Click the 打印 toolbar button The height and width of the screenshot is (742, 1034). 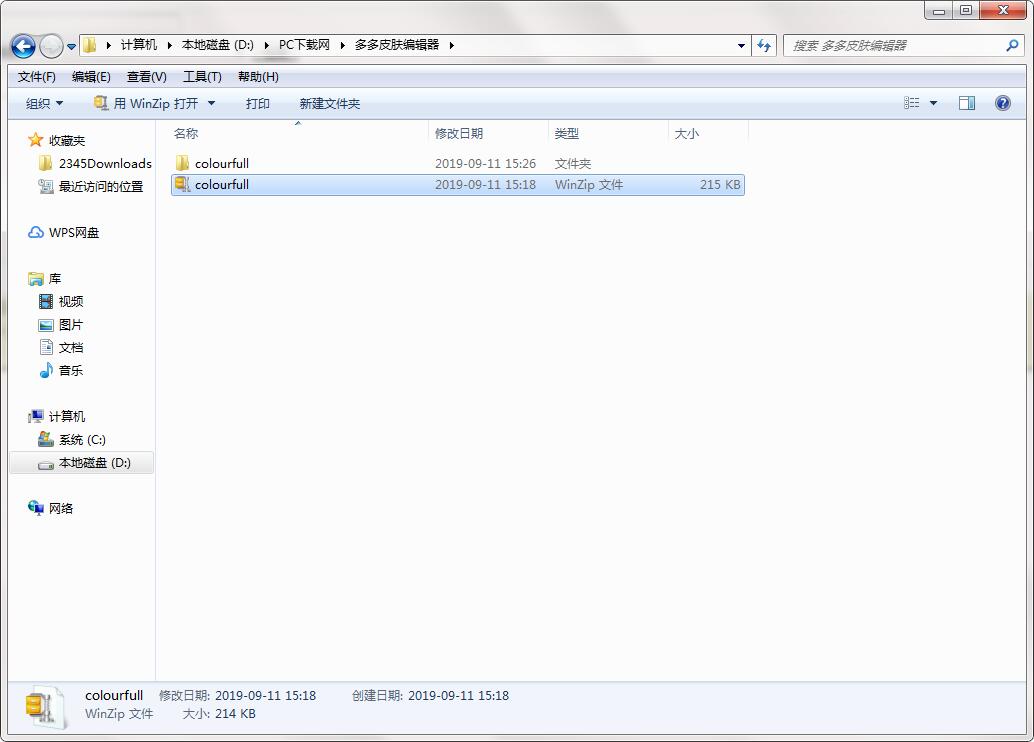click(x=257, y=104)
